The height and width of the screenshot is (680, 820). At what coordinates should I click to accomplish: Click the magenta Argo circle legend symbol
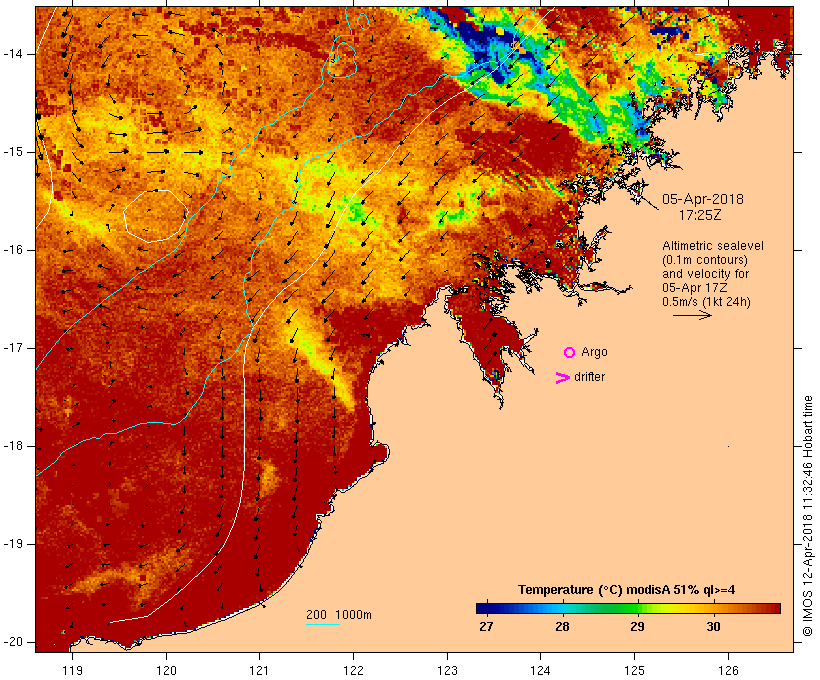click(570, 353)
